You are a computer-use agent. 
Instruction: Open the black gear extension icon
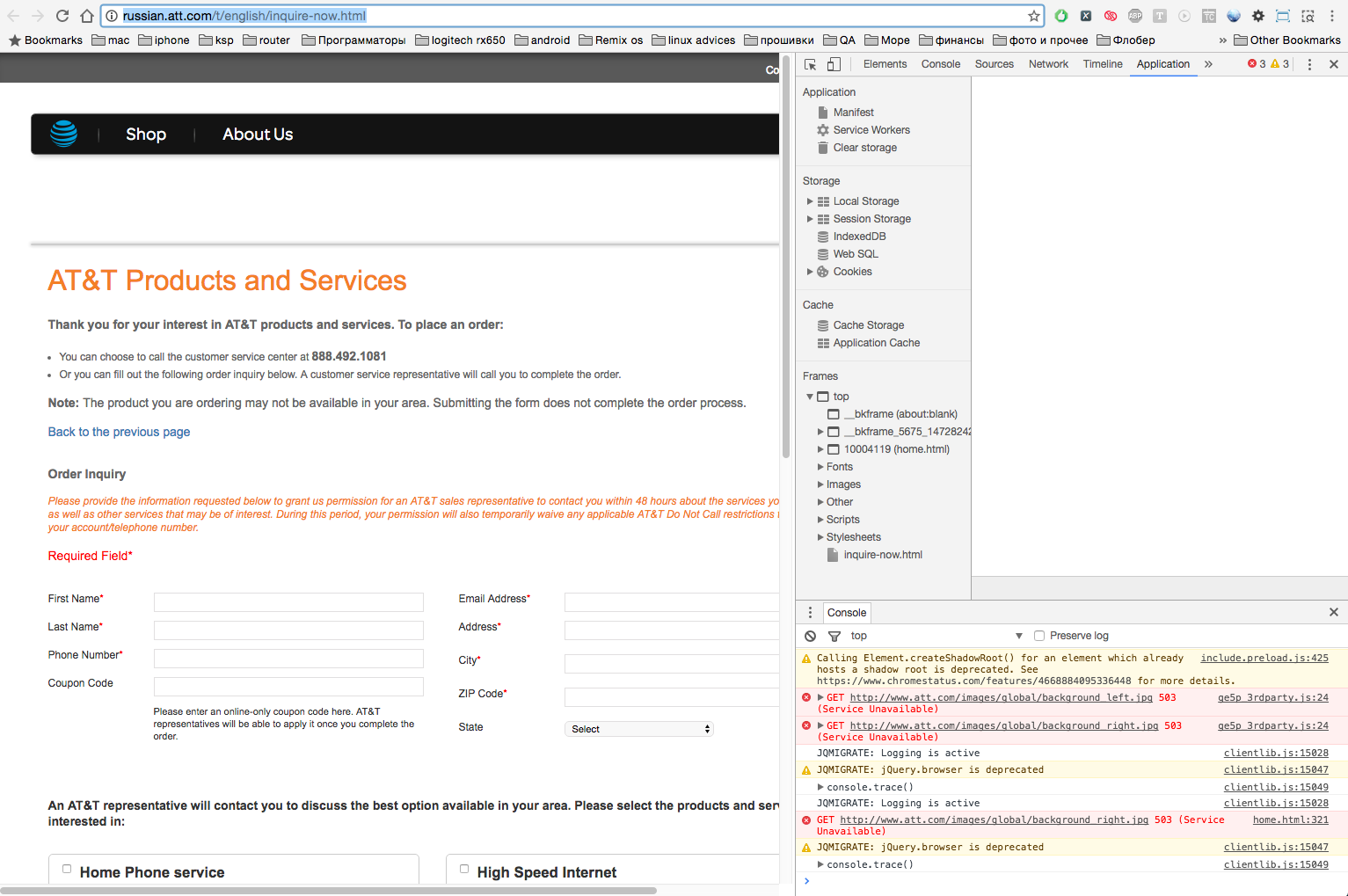[1258, 16]
